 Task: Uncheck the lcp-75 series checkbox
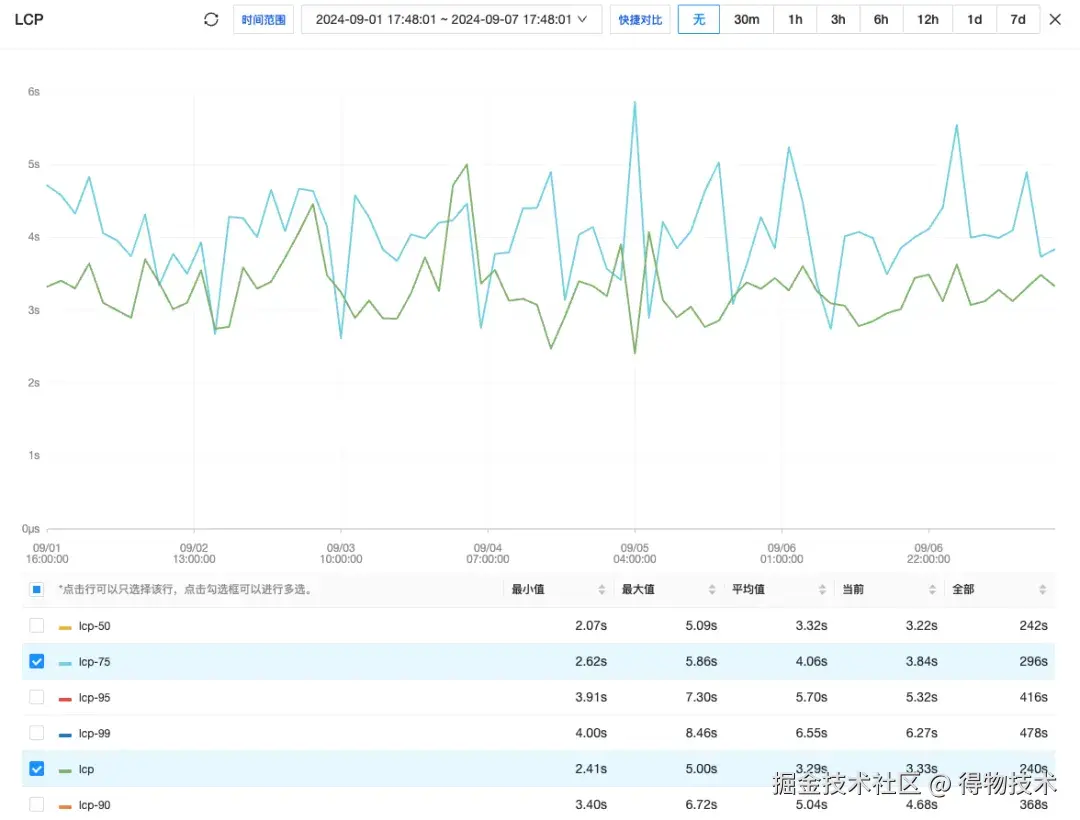point(37,662)
